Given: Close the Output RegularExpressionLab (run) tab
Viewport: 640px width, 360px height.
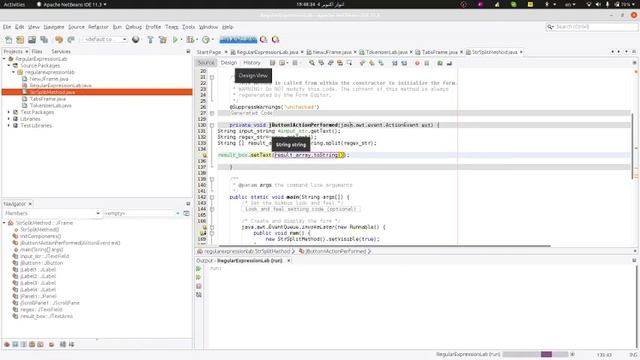Looking at the screenshot, I should [x=289, y=260].
